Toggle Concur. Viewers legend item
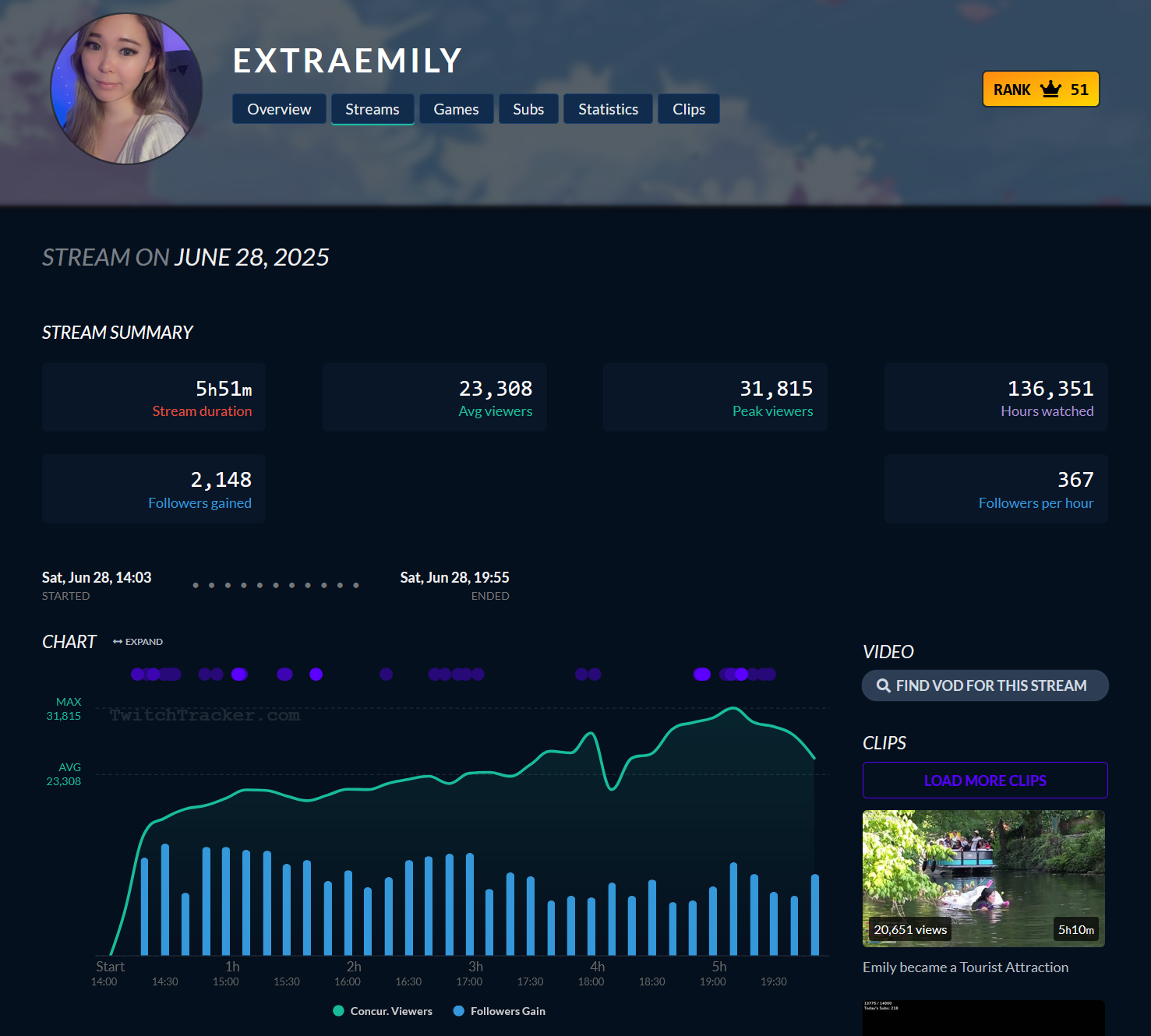 [x=383, y=1011]
